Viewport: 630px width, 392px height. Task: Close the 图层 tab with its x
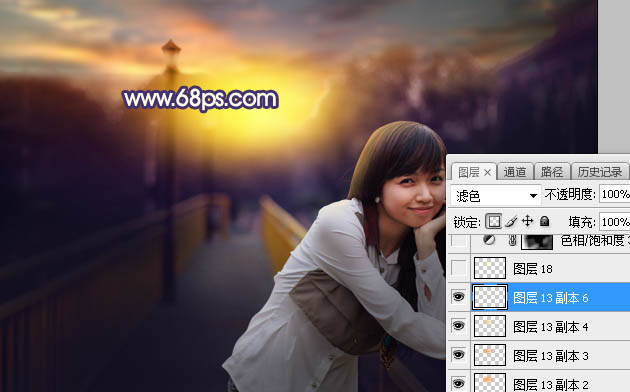[487, 173]
